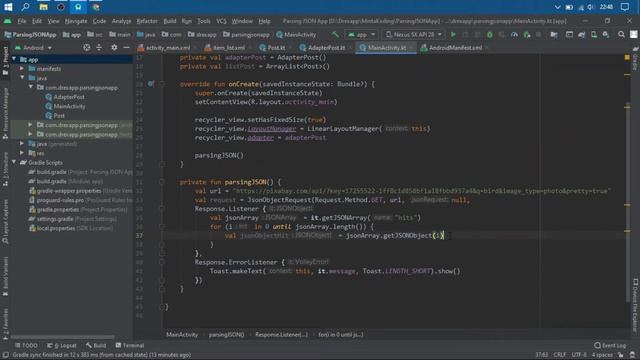
Task: Start debugging with the bug icon
Action: point(490,35)
